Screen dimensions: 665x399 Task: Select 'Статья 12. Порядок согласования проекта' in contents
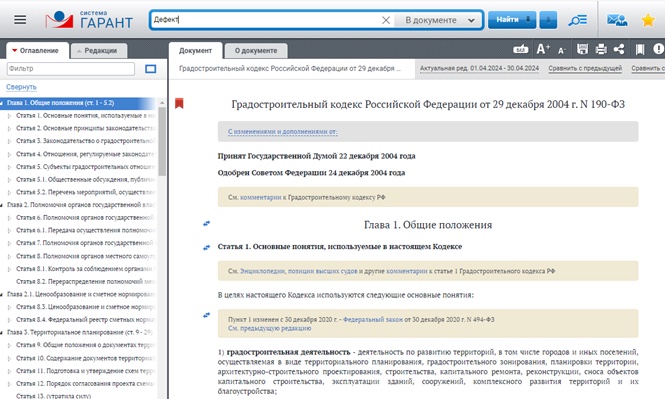click(85, 384)
